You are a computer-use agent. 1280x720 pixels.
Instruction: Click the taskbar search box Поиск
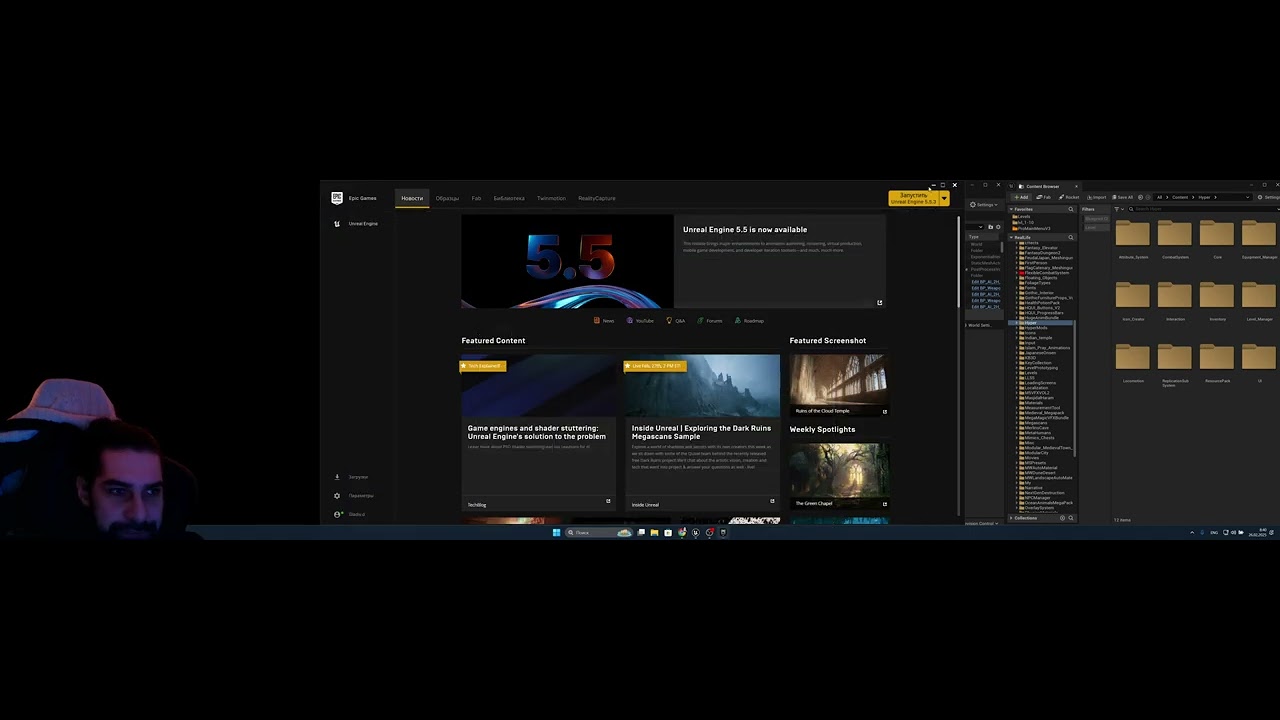point(599,532)
